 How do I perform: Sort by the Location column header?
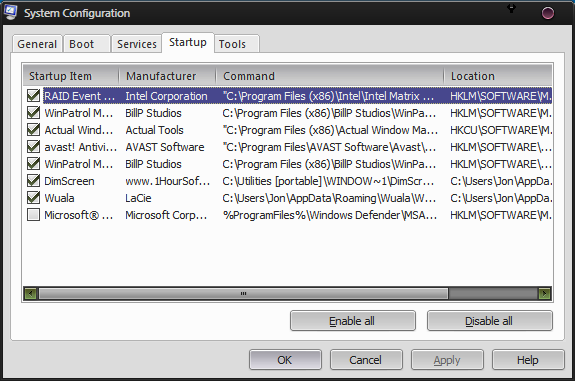pos(498,76)
